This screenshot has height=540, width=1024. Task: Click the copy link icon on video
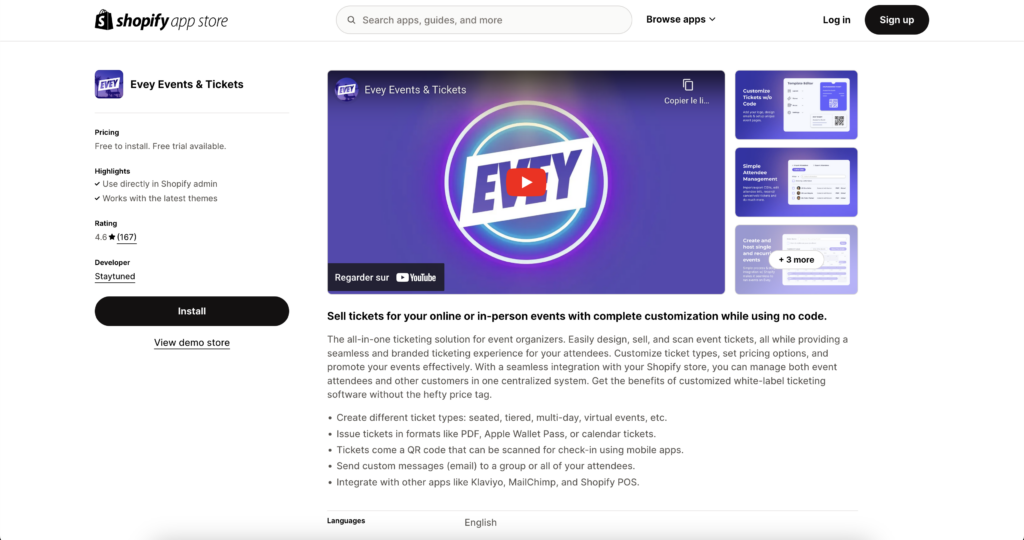[687, 85]
